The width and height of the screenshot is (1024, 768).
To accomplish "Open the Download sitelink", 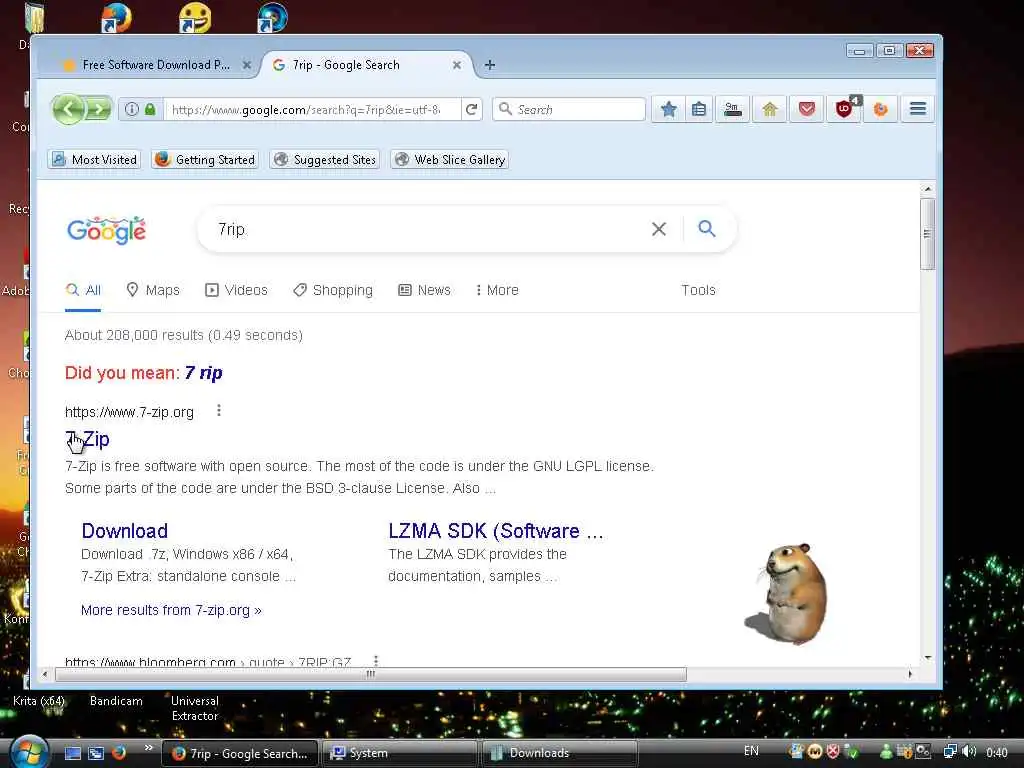I will click(x=125, y=531).
